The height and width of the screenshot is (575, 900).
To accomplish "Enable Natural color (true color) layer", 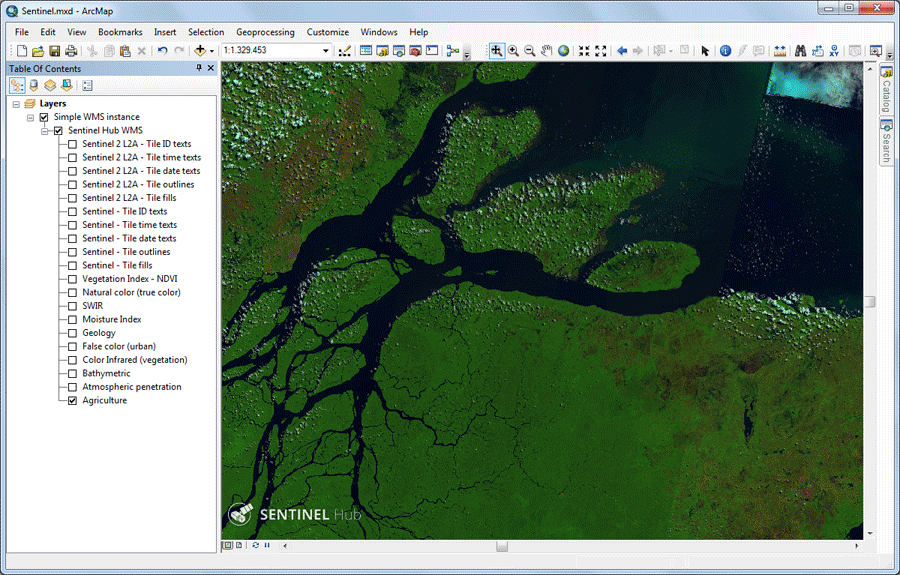I will (72, 293).
